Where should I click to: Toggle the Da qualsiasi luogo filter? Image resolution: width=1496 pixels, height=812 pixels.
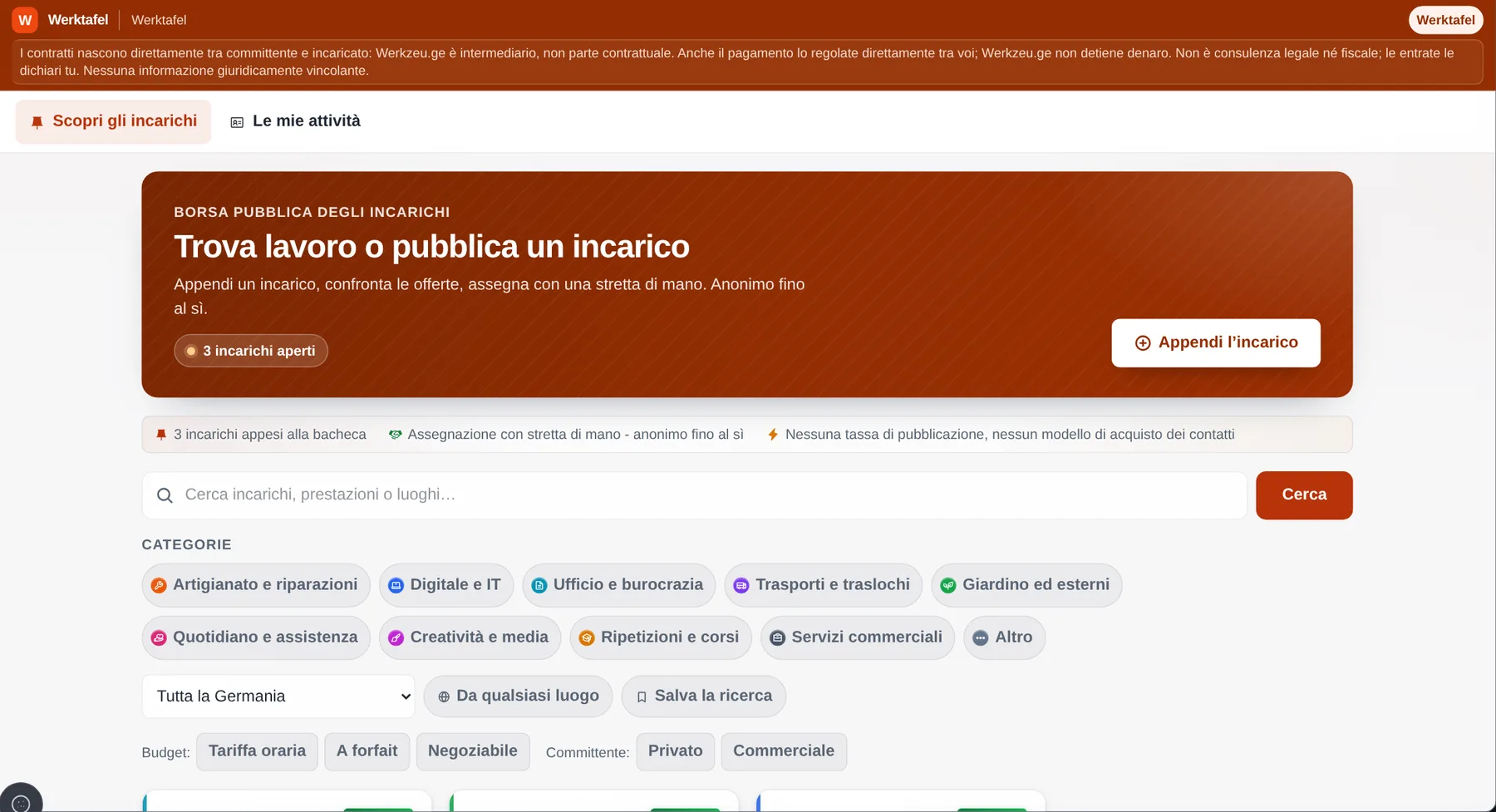518,696
